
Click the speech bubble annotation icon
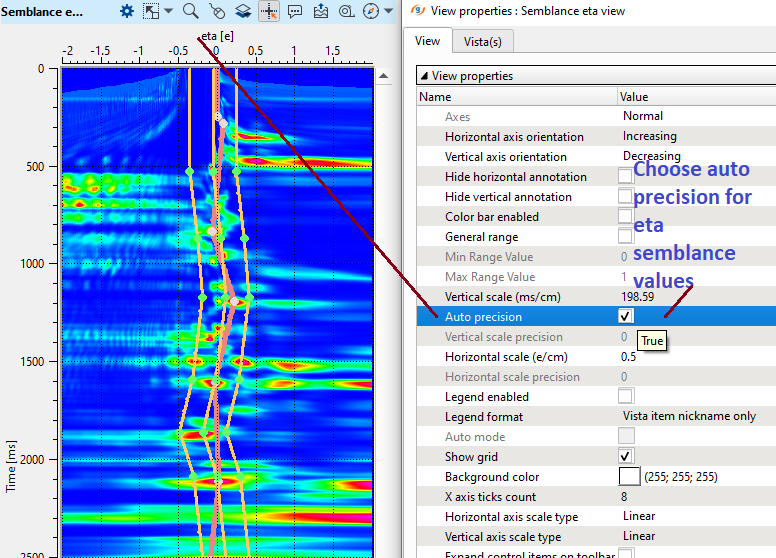(x=295, y=11)
